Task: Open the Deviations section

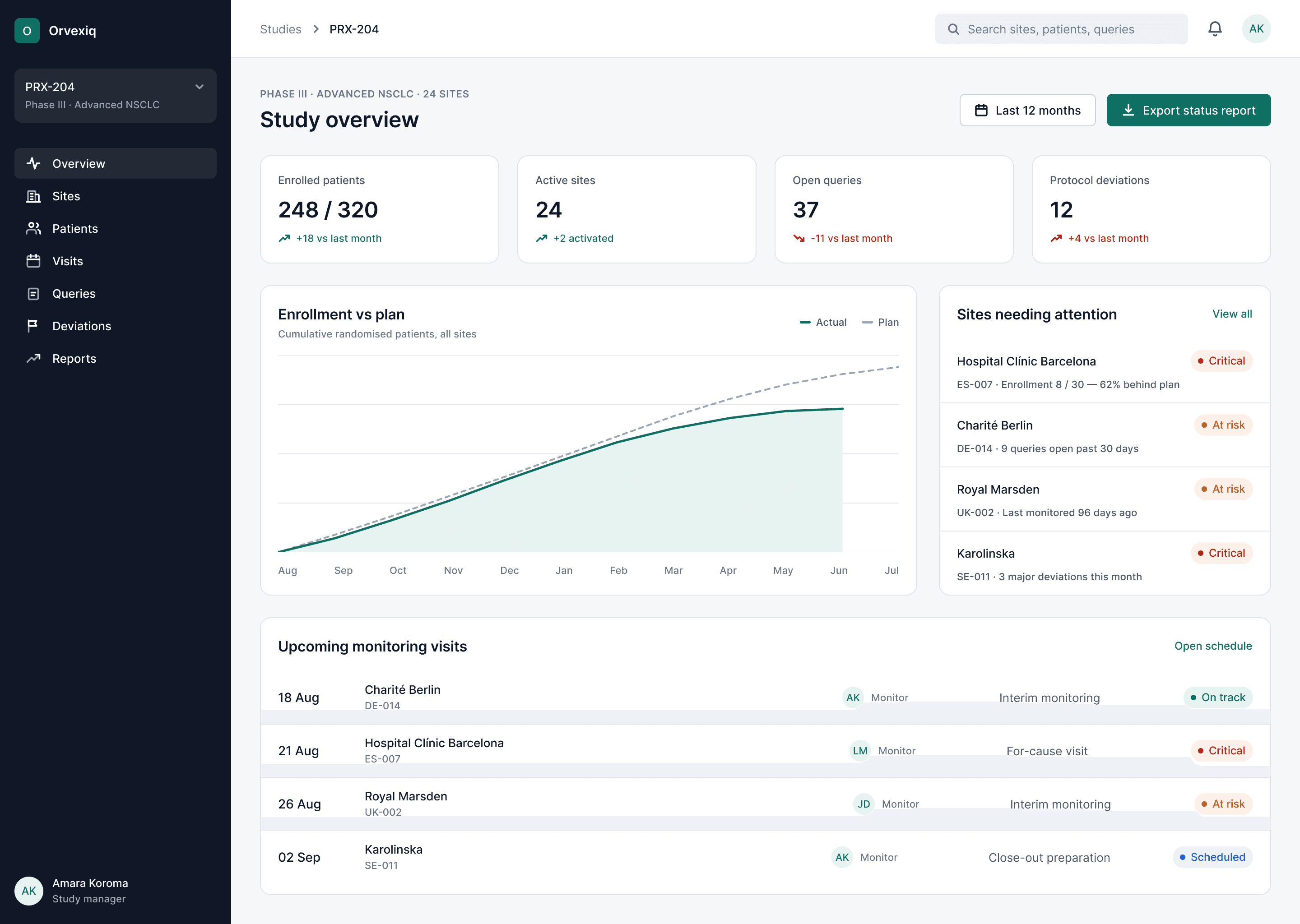Action: (116, 326)
